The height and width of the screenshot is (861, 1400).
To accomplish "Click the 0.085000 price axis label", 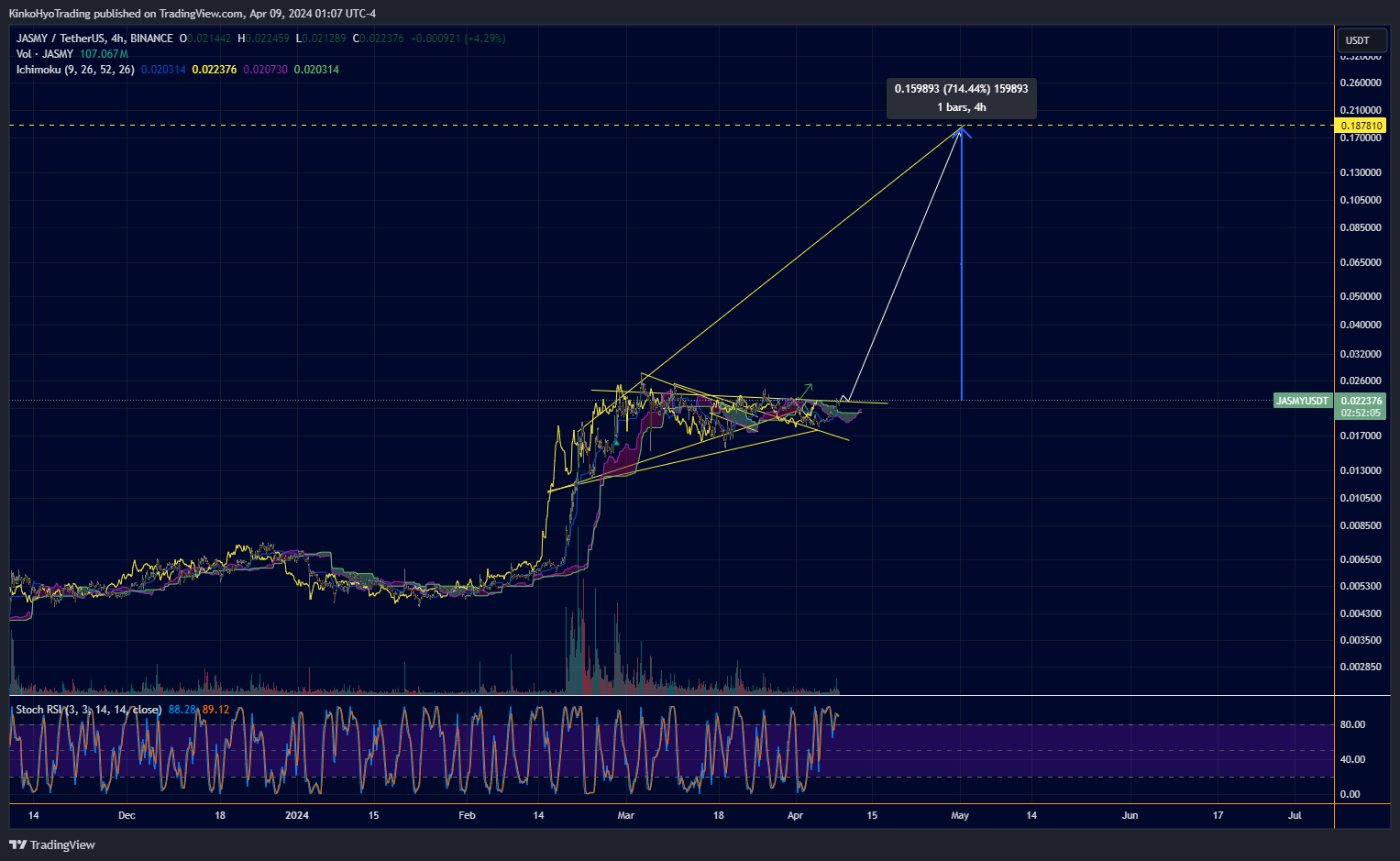I will pos(1361,227).
